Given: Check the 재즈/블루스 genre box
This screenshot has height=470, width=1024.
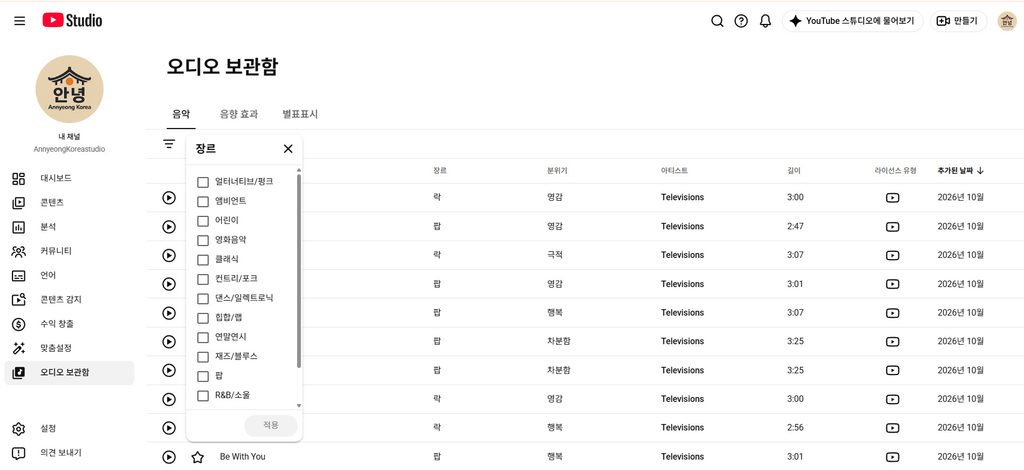Looking at the screenshot, I should click(x=203, y=356).
